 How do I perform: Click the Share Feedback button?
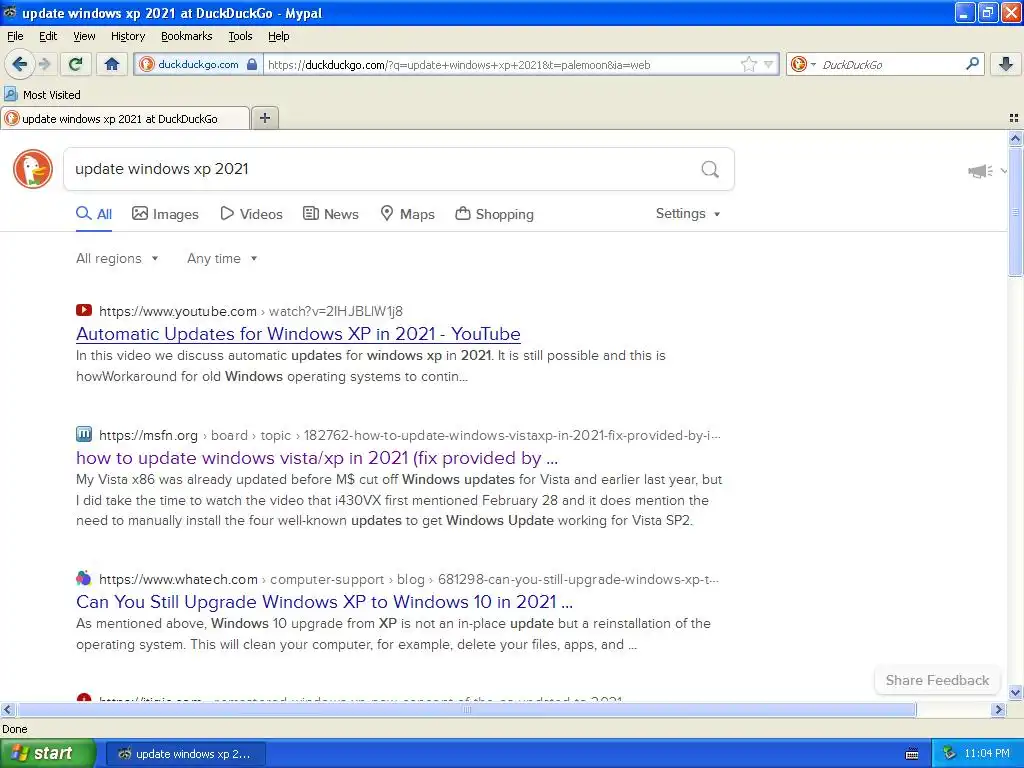pos(937,680)
